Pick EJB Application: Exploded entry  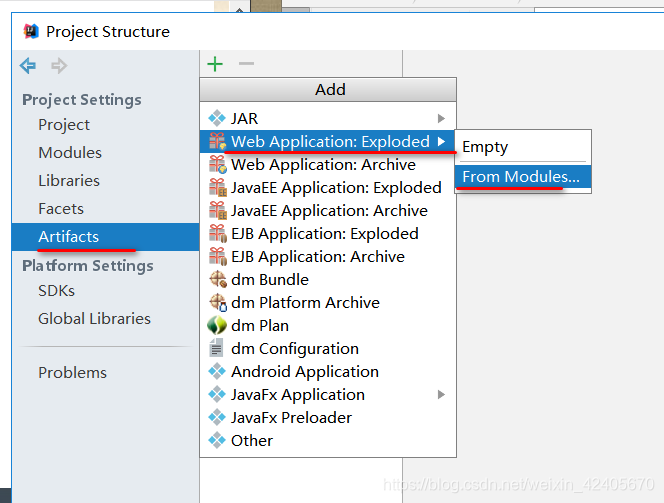point(328,233)
